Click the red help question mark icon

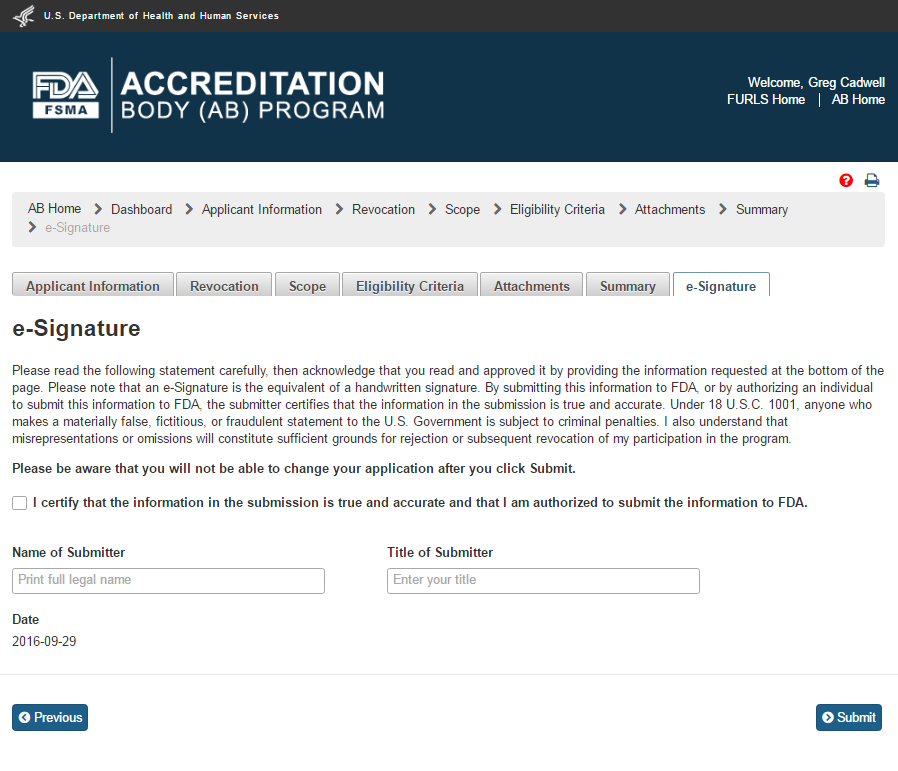tap(846, 181)
